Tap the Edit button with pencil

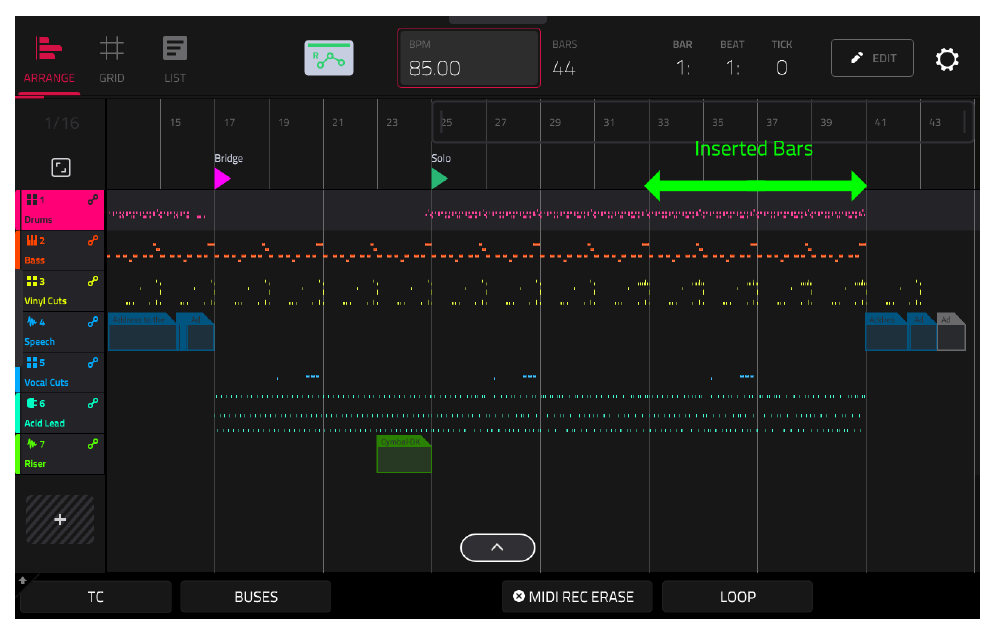point(872,58)
